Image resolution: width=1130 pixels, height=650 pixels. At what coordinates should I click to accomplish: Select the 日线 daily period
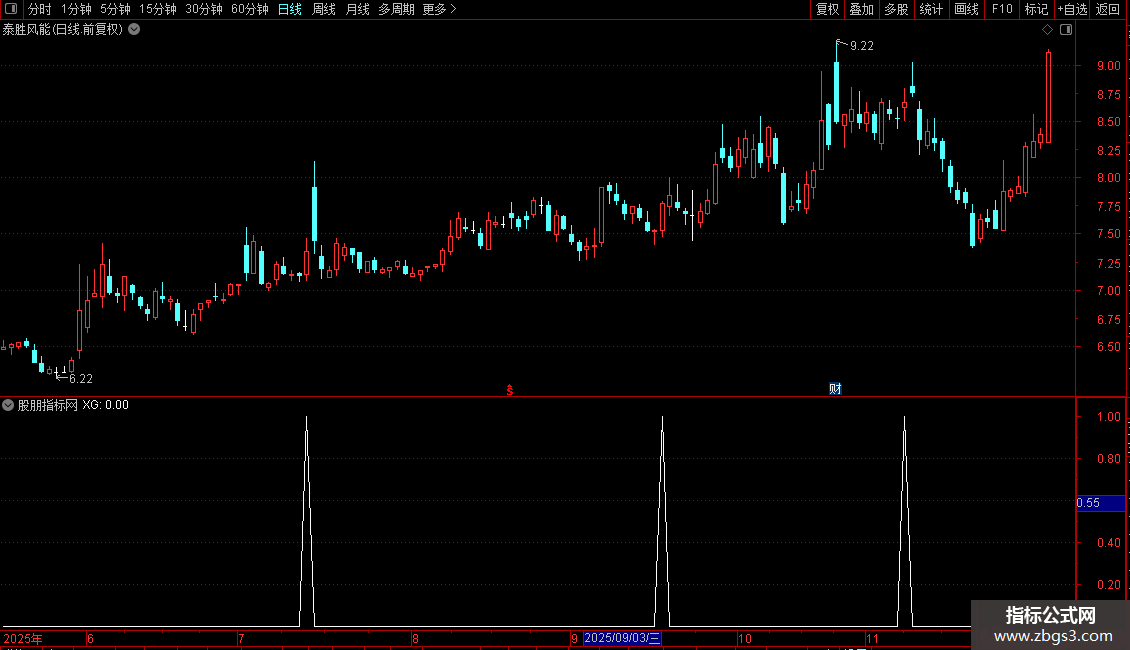click(x=290, y=9)
